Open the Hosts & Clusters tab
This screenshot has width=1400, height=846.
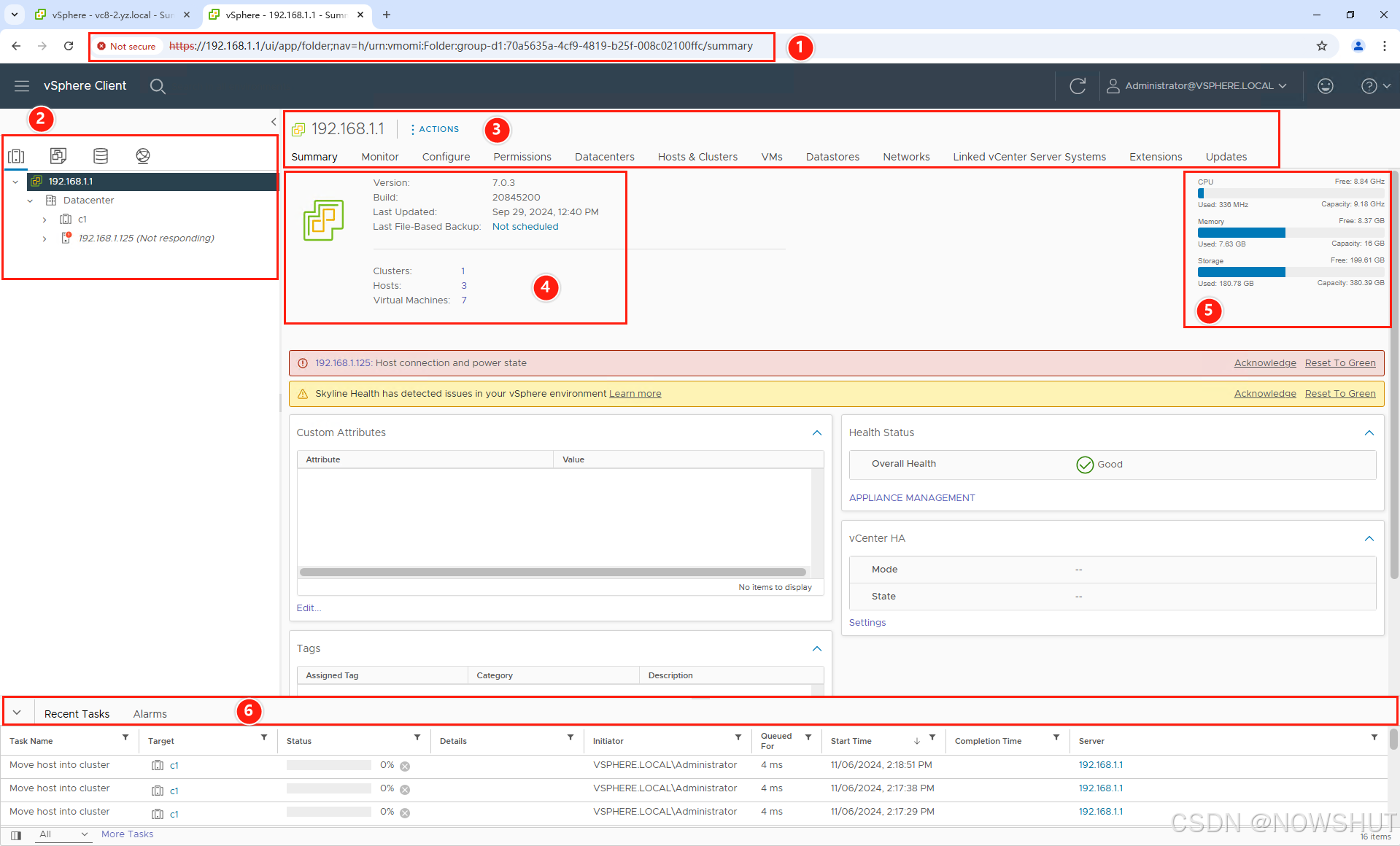697,157
